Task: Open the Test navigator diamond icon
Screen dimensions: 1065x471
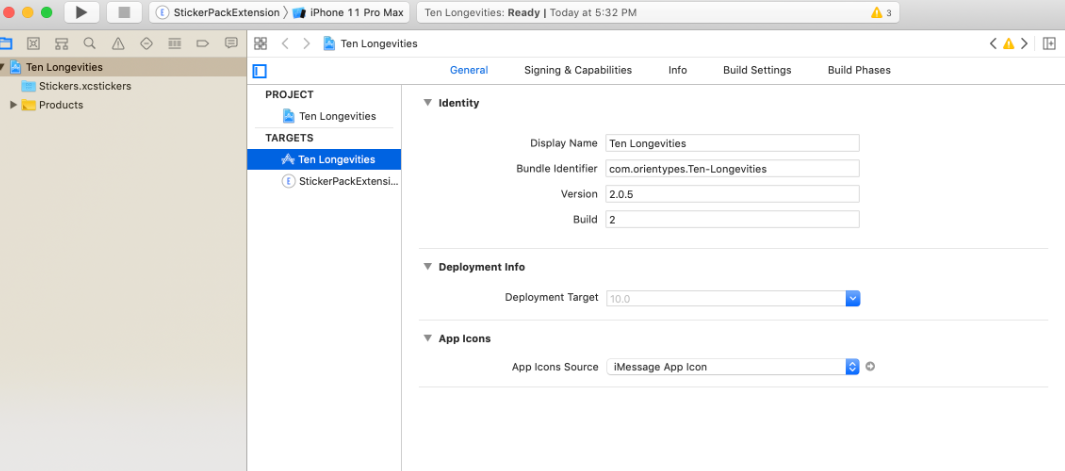Action: coord(146,43)
